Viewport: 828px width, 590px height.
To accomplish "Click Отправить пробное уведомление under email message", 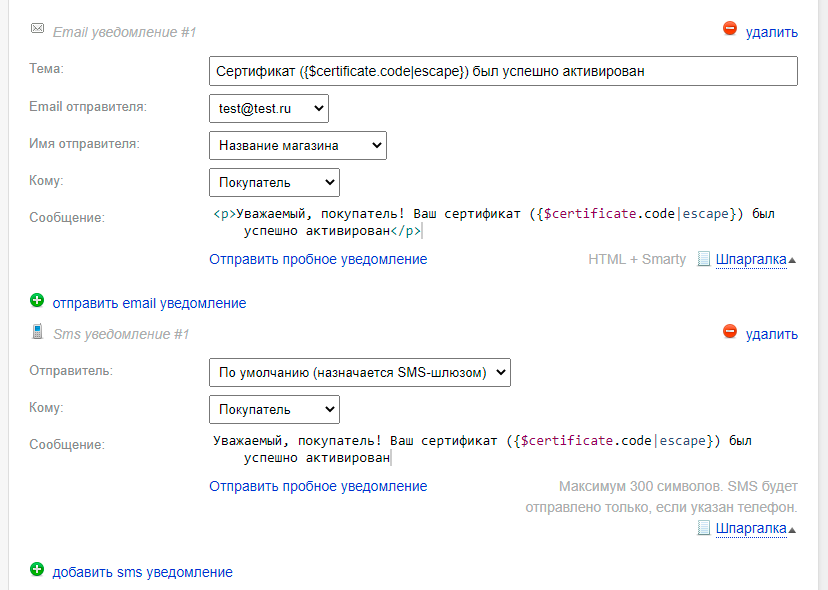I will pos(318,259).
